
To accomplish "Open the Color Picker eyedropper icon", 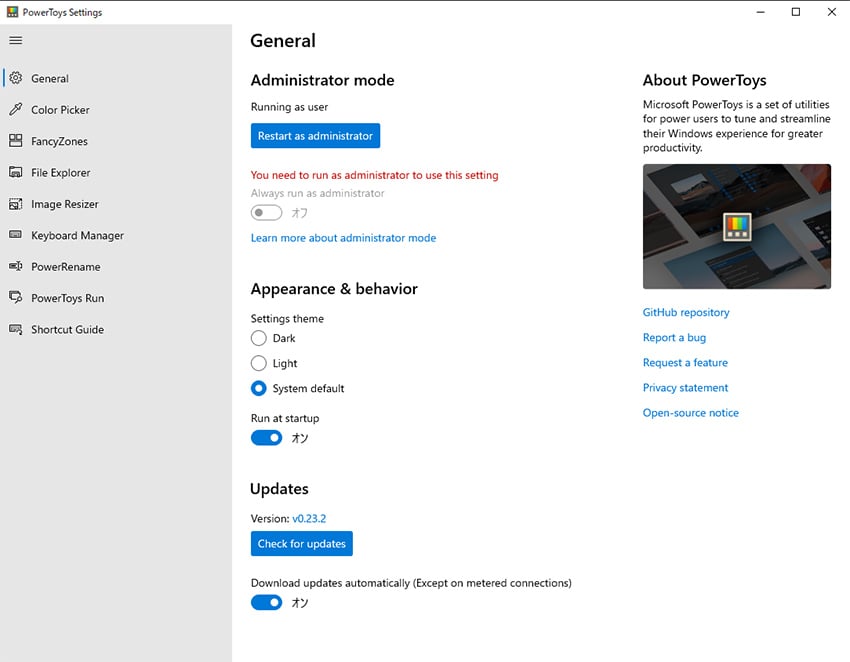I will click(16, 110).
